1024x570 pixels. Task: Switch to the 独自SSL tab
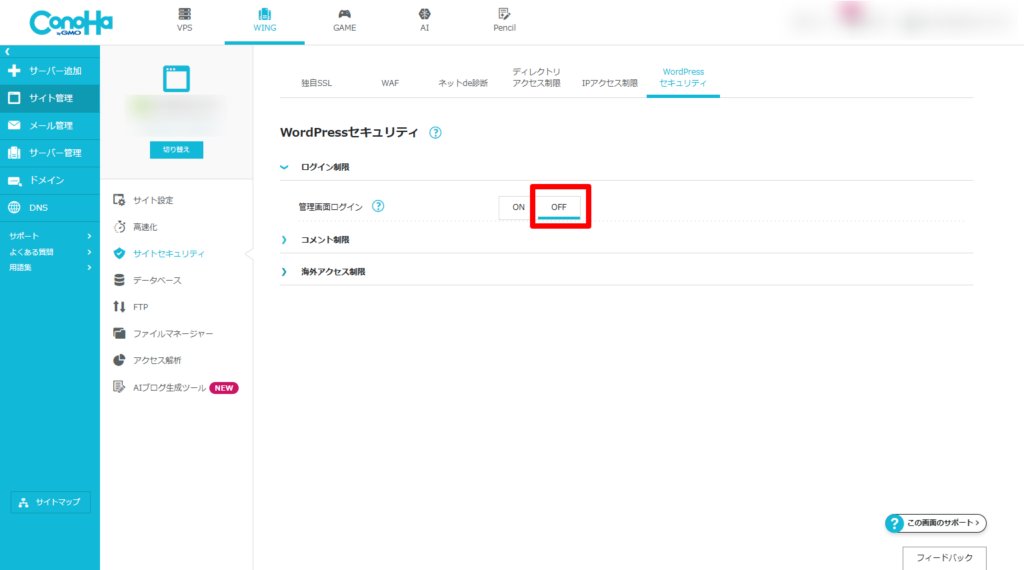pos(317,83)
